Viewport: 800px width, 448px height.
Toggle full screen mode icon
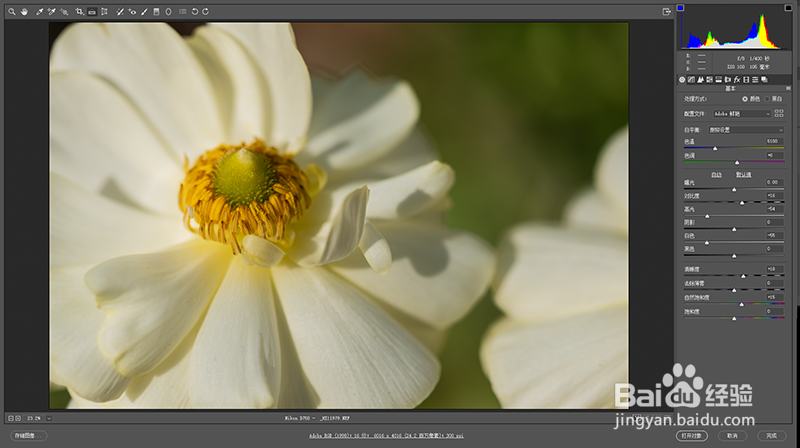(666, 12)
